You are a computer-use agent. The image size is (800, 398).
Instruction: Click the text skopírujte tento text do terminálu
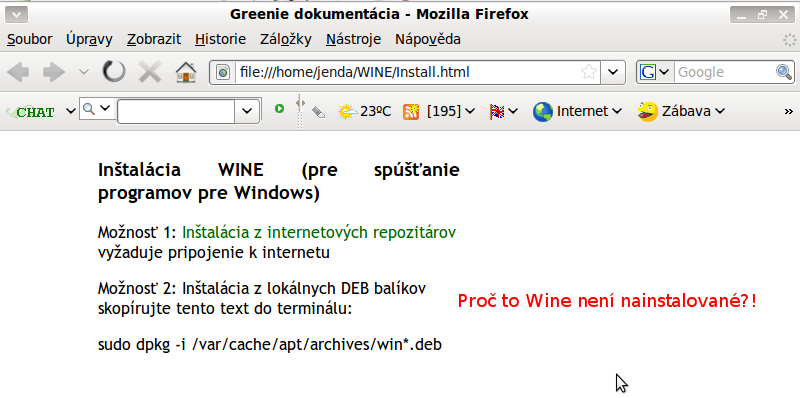click(x=225, y=309)
